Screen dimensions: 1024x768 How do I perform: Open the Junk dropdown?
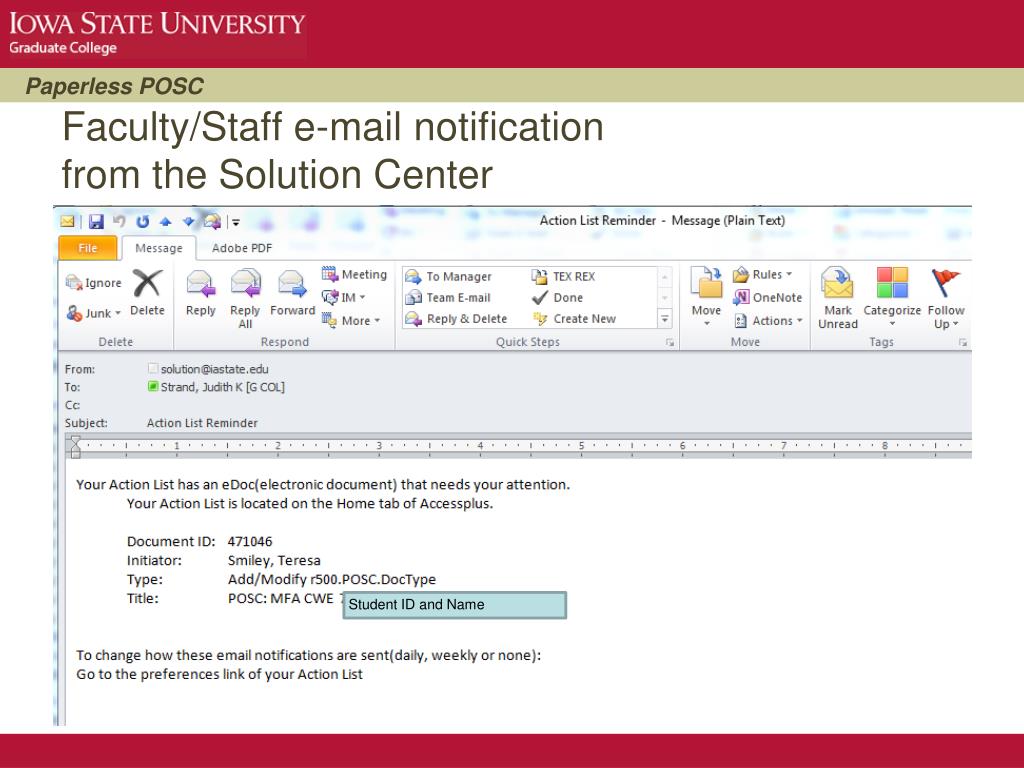tap(94, 313)
